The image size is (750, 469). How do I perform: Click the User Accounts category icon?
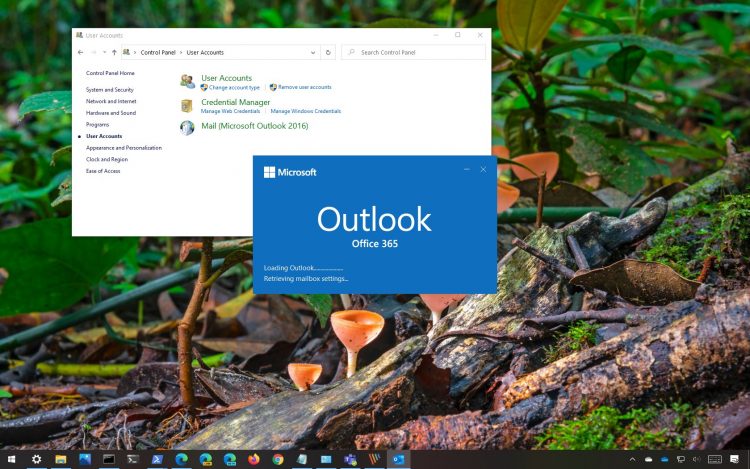coord(187,82)
